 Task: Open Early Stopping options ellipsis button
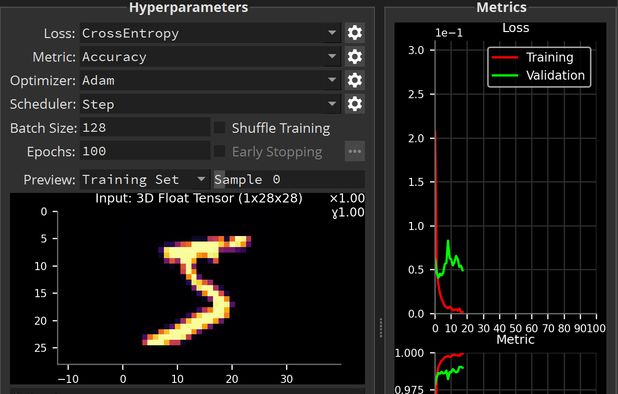point(355,151)
